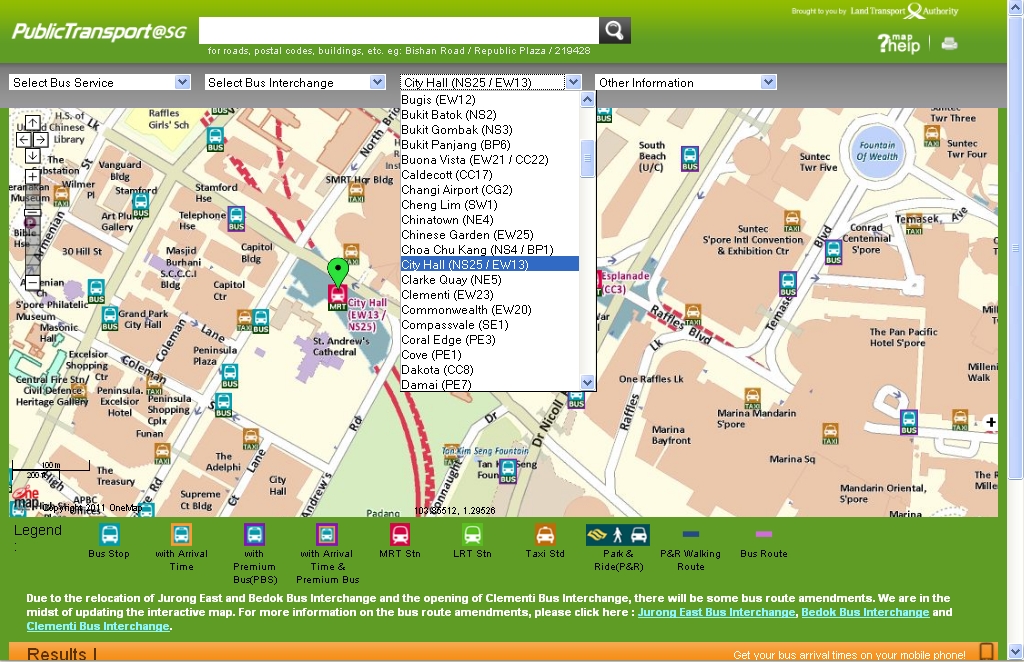This screenshot has height=662, width=1024.
Task: Click the City Hall MRT station icon on the map
Action: click(x=337, y=295)
